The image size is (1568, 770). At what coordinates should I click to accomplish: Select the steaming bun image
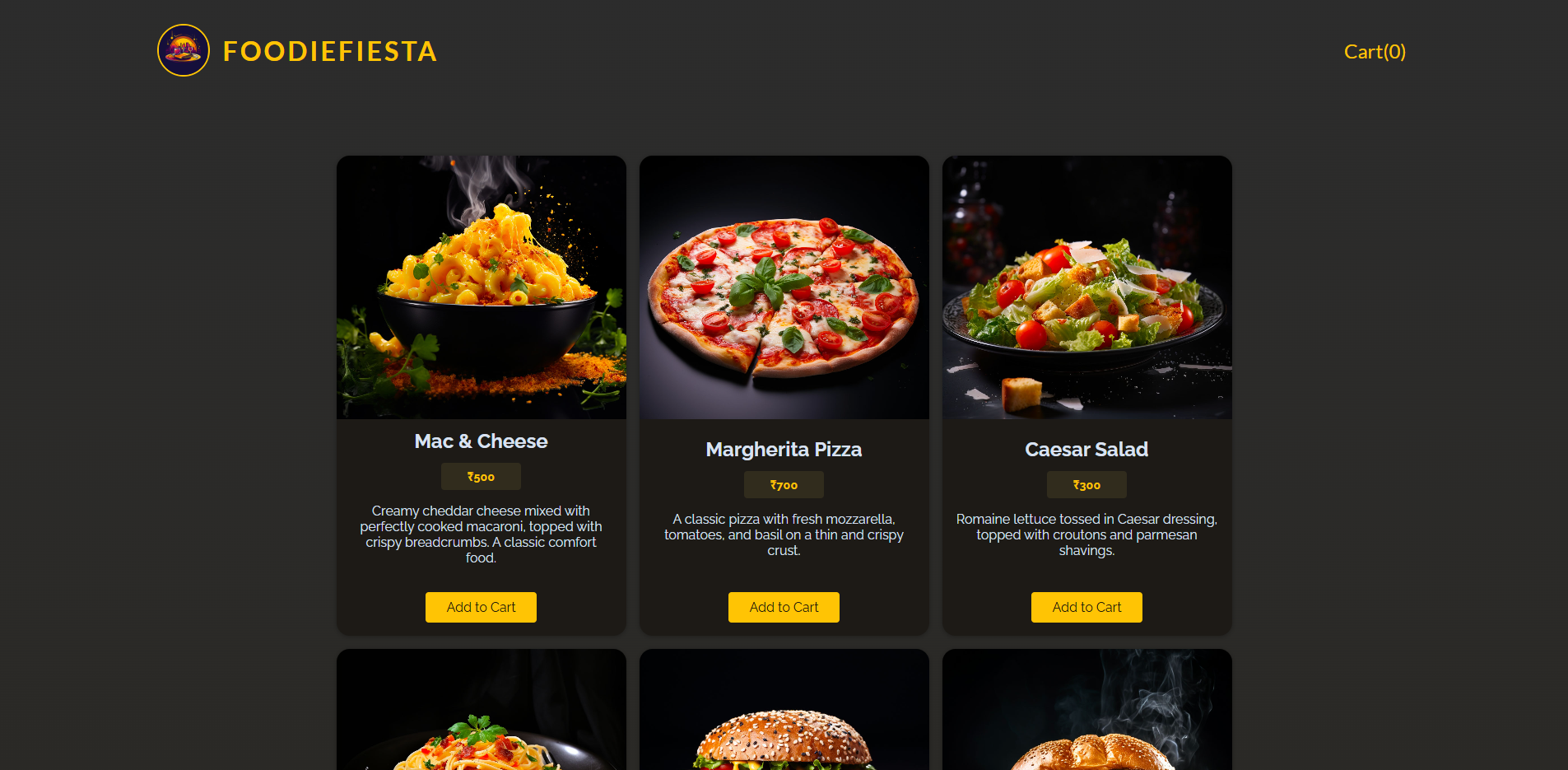(1087, 710)
